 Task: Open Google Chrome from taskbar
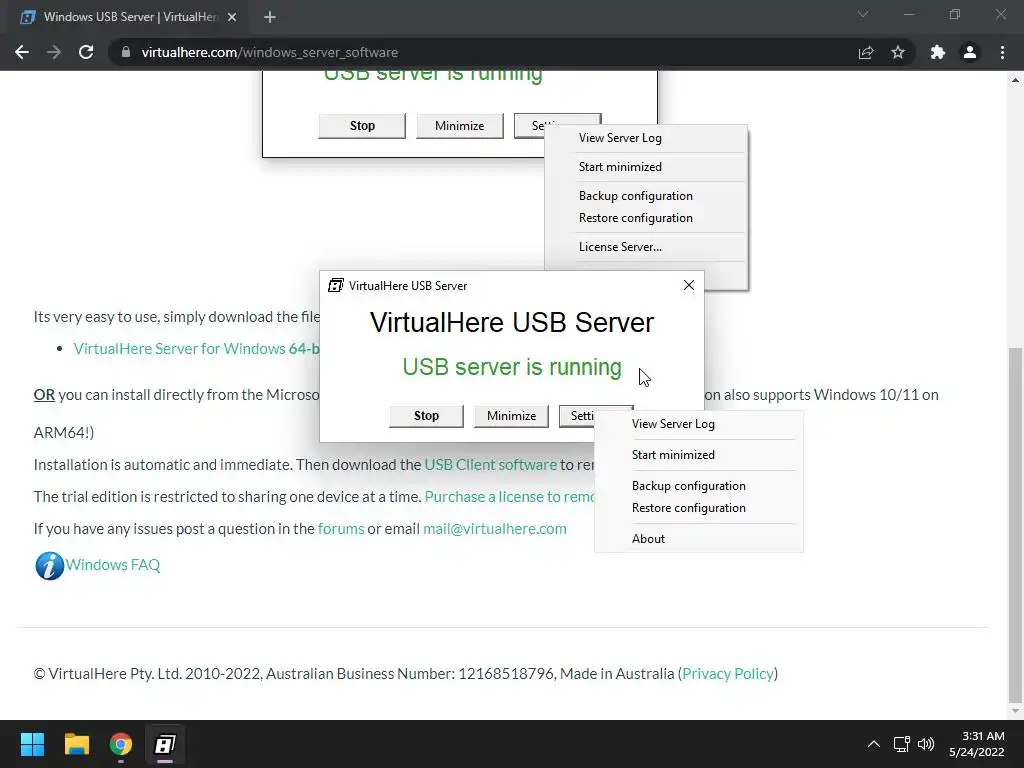coord(121,744)
